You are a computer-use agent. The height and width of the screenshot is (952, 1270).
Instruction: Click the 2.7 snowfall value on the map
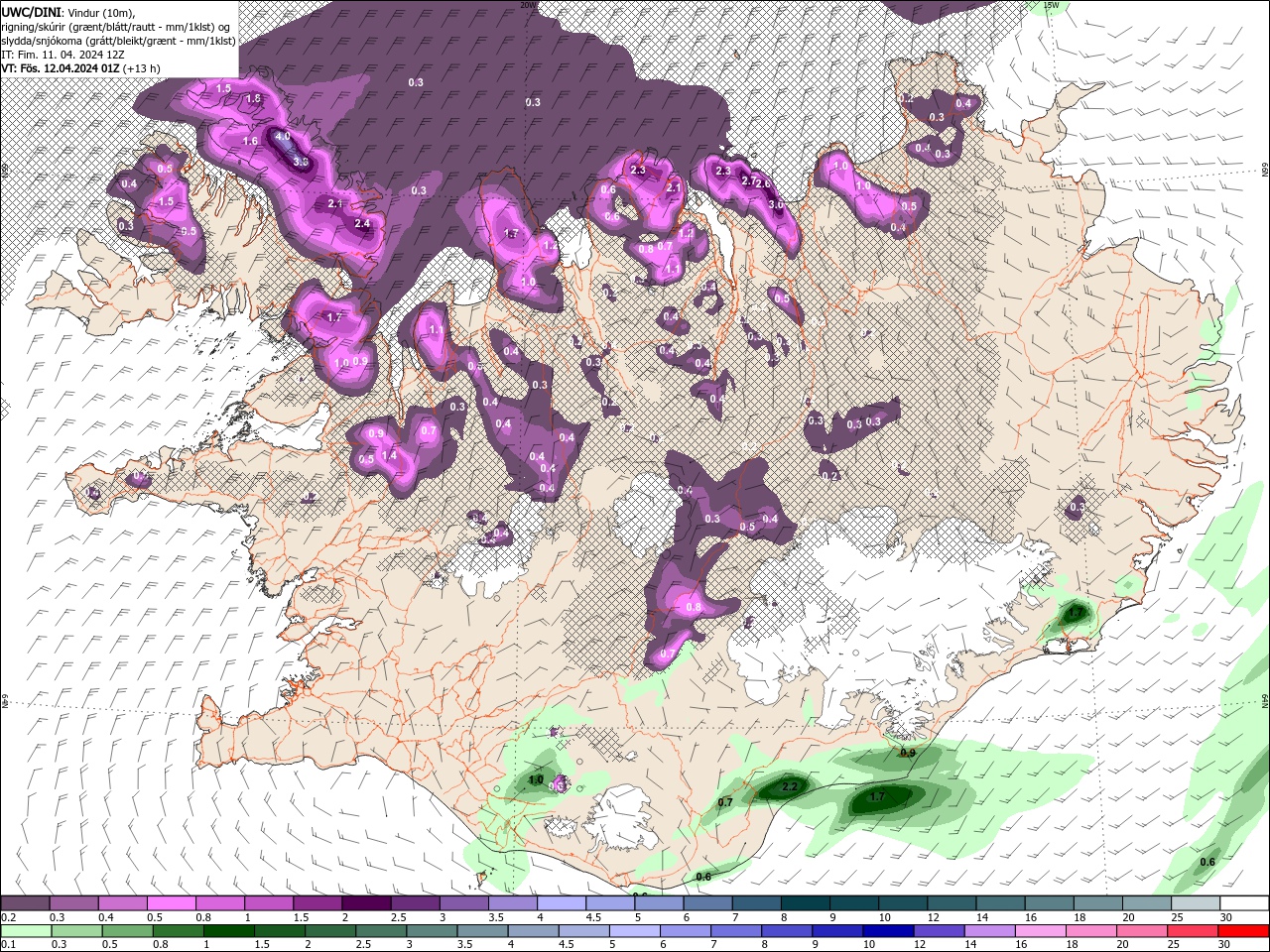point(749,180)
